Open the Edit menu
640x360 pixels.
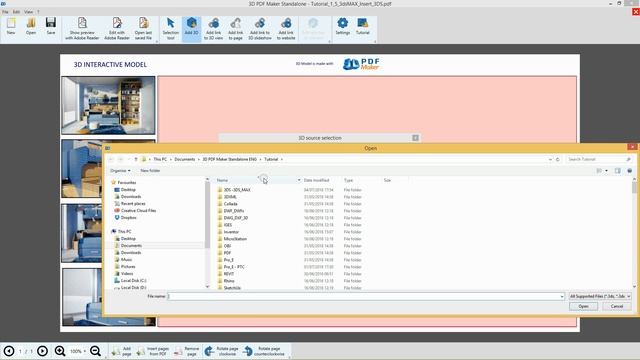(16, 12)
